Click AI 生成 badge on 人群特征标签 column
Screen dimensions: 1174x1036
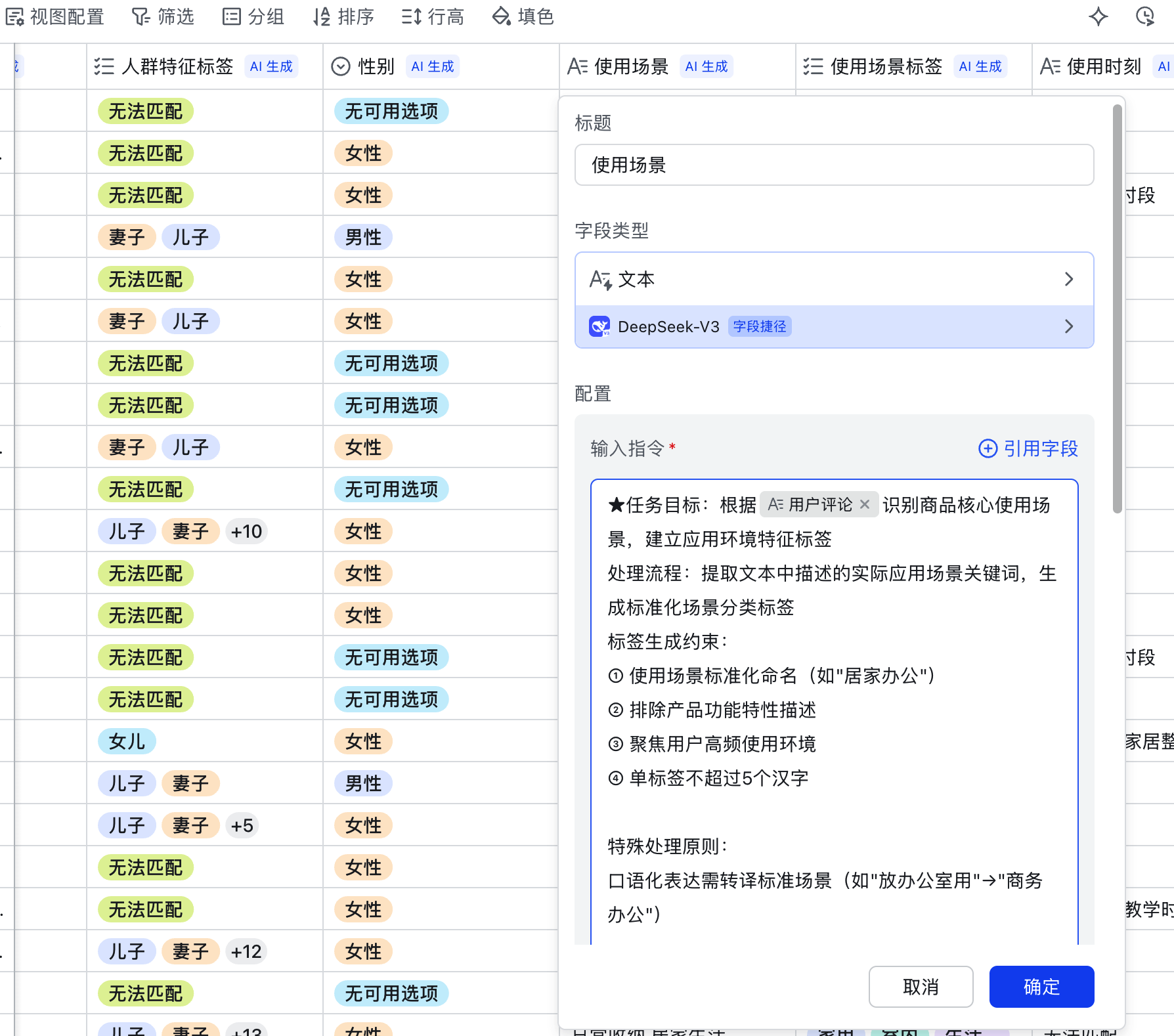coord(271,66)
